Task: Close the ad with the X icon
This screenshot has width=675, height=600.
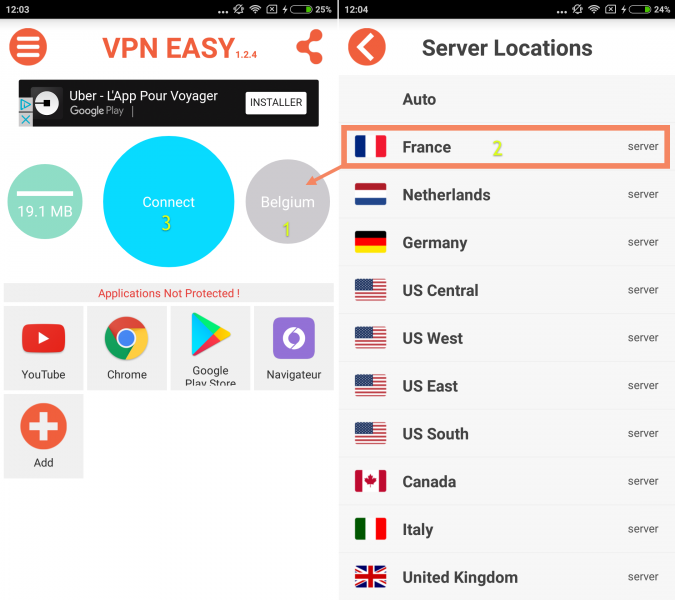Action: [26, 119]
